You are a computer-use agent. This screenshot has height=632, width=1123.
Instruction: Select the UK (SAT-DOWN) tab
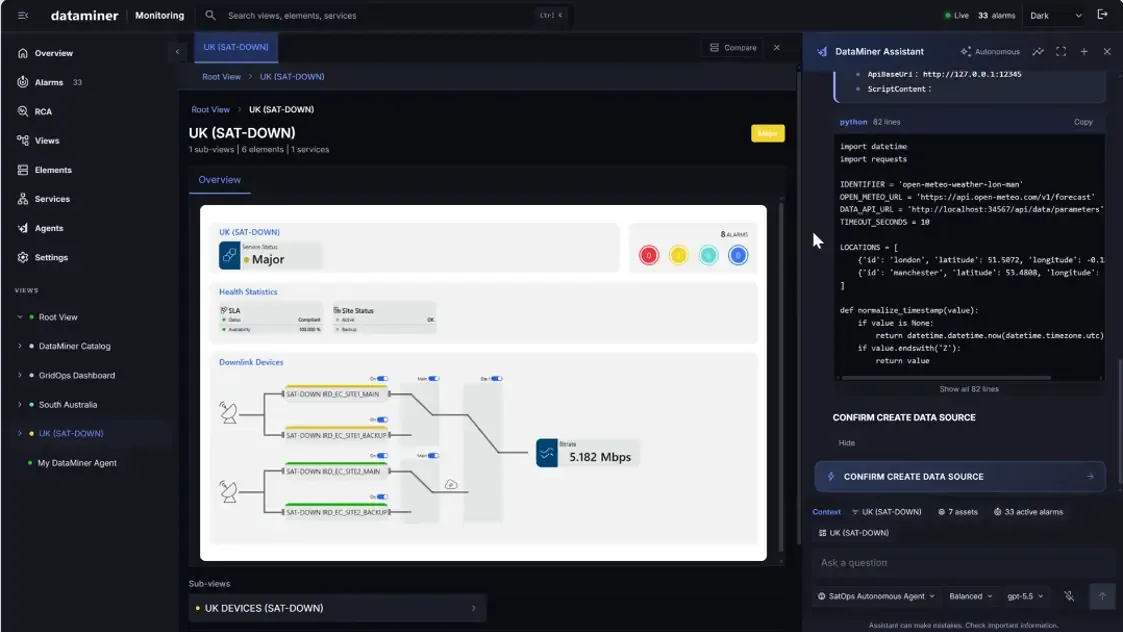236,47
